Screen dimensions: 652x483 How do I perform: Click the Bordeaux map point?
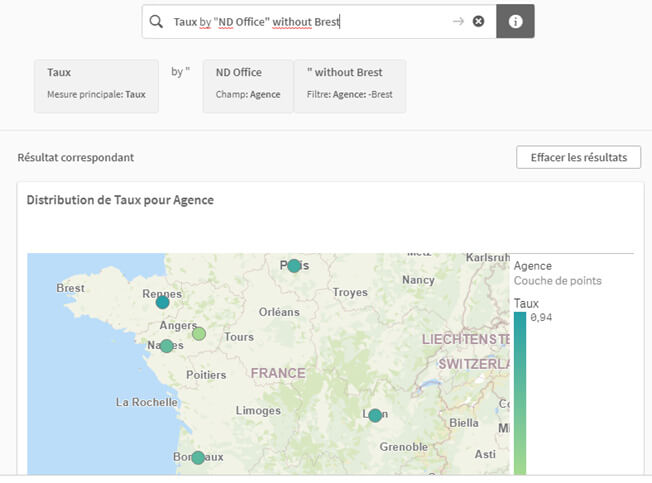click(198, 458)
